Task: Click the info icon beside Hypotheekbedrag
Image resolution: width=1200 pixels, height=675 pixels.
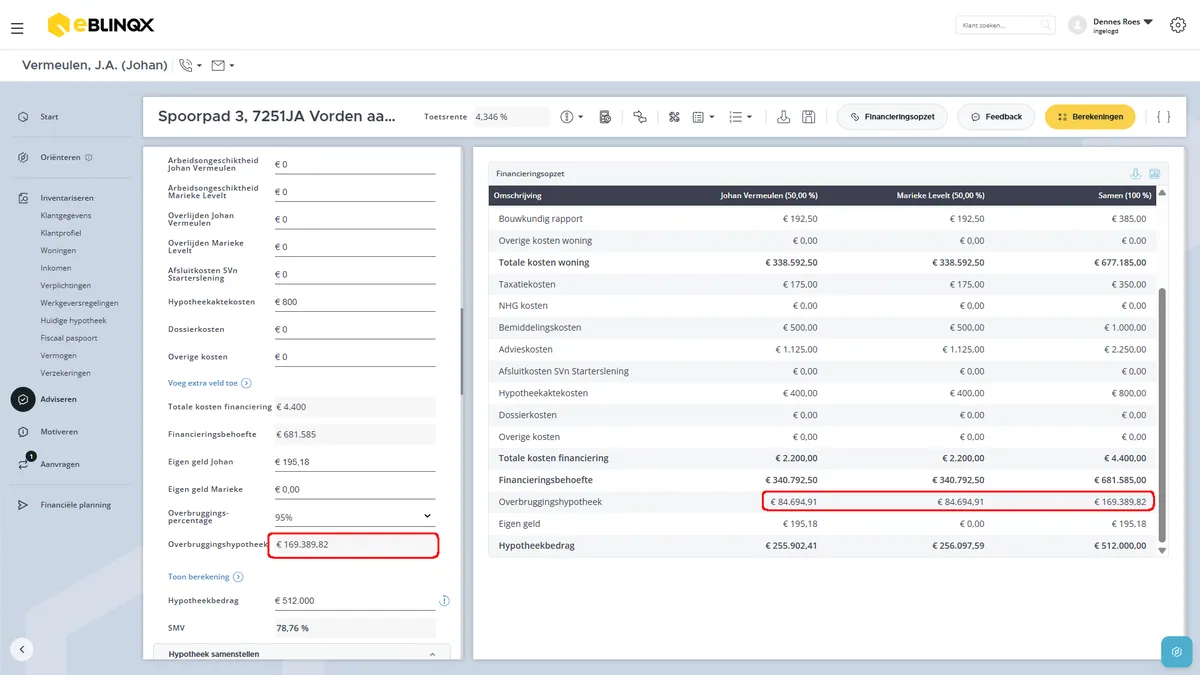Action: tap(444, 601)
